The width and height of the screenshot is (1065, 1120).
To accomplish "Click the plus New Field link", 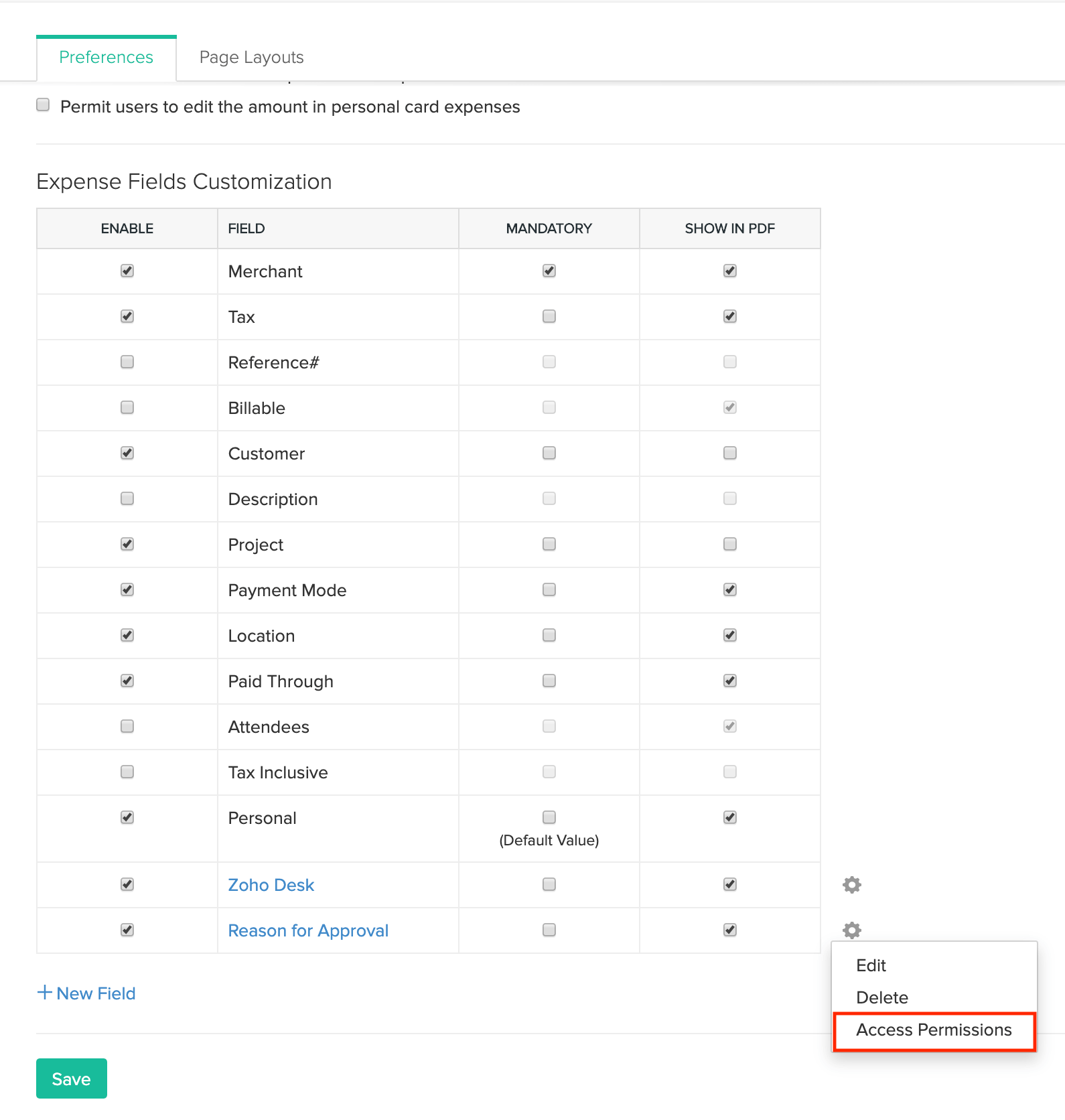I will [86, 993].
